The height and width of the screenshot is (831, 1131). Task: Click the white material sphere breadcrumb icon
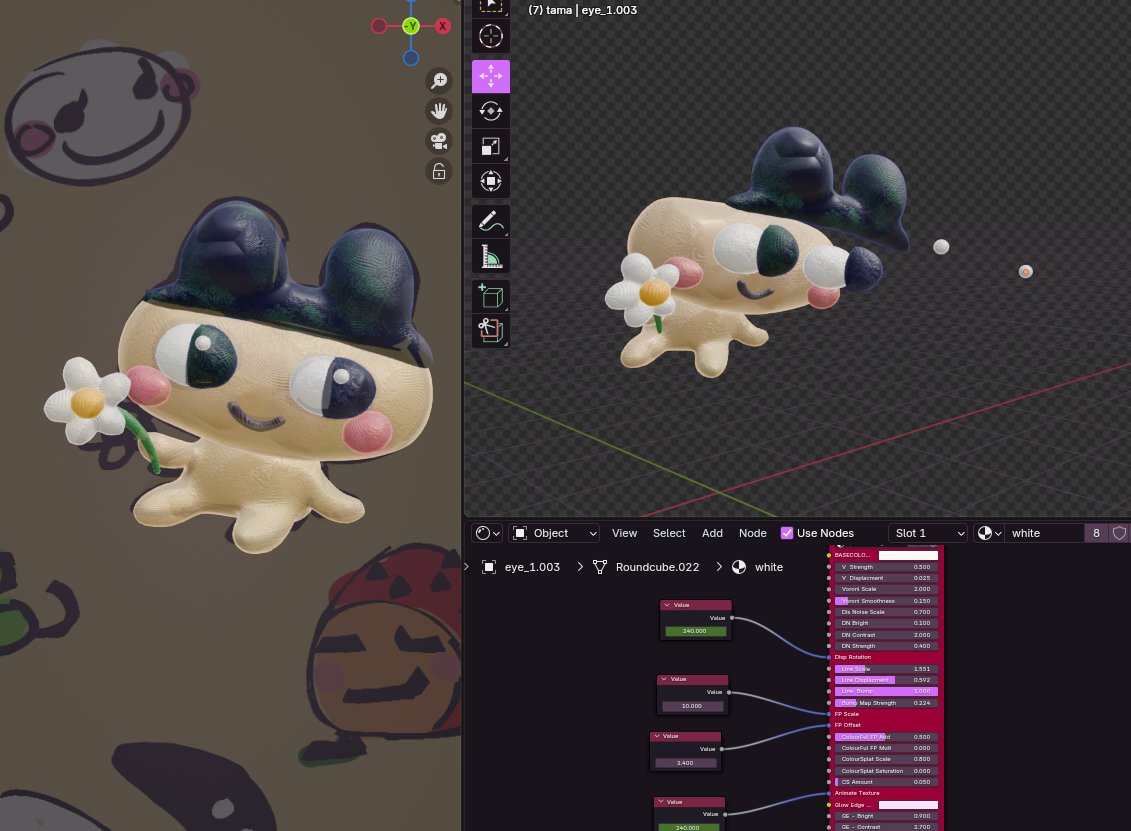739,567
